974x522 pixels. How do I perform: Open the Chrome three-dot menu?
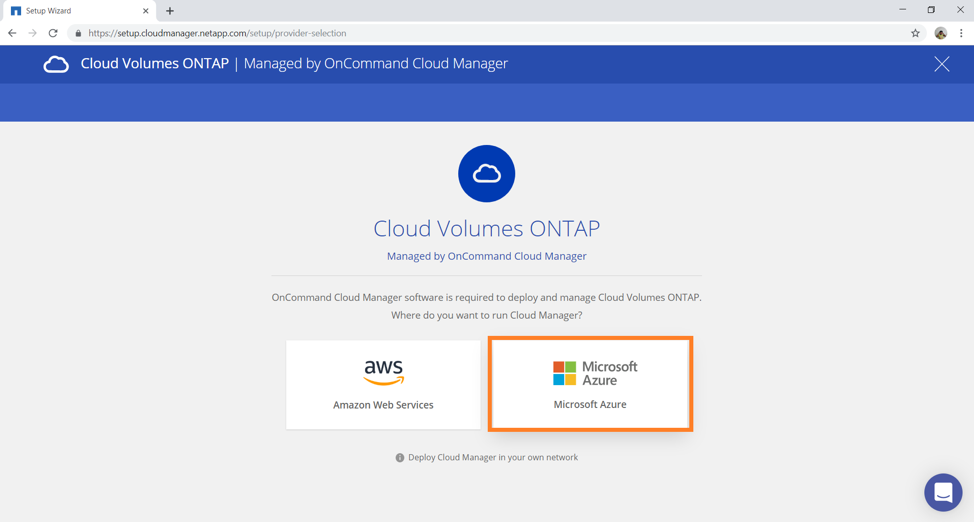961,33
